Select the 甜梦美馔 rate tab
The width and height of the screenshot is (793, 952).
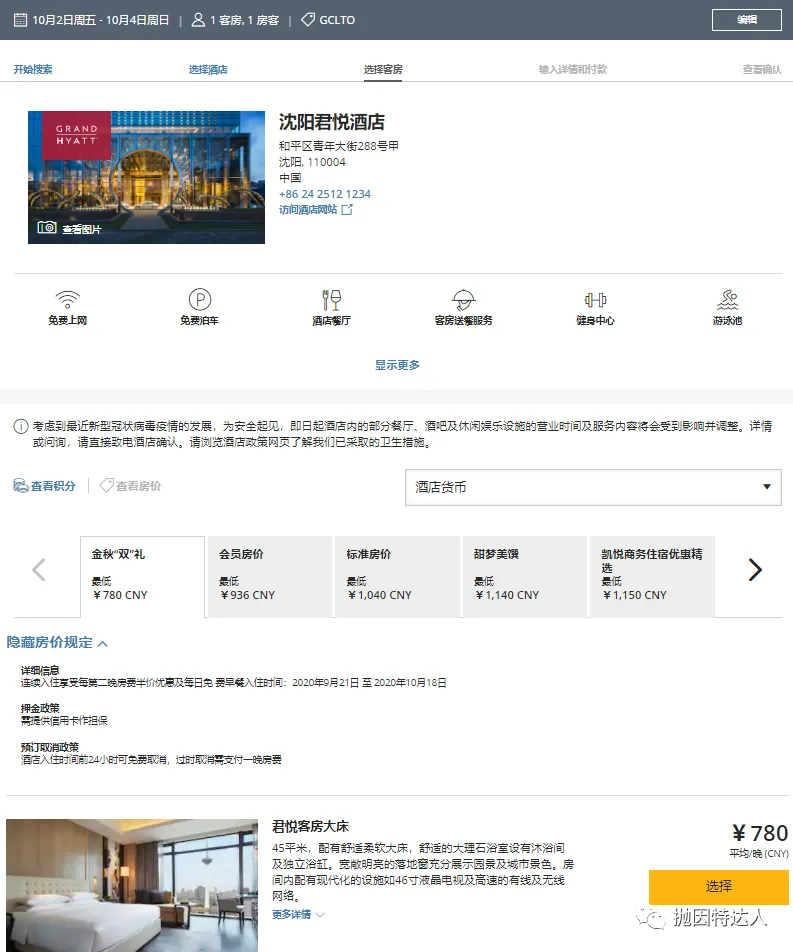pyautogui.click(x=525, y=577)
